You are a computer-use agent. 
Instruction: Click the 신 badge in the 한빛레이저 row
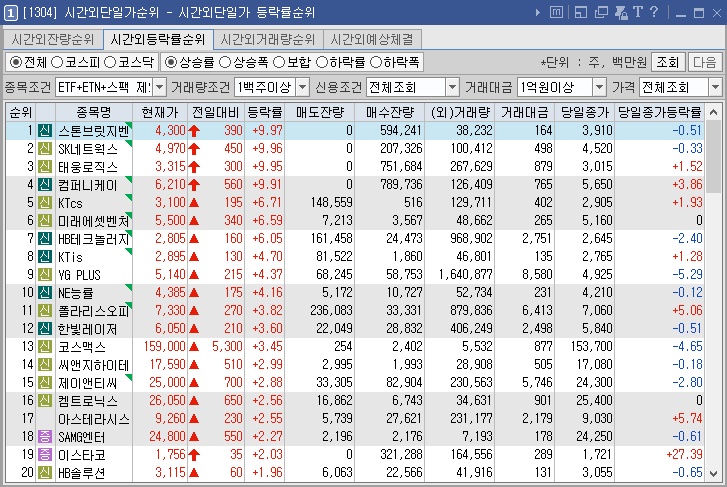click(45, 328)
